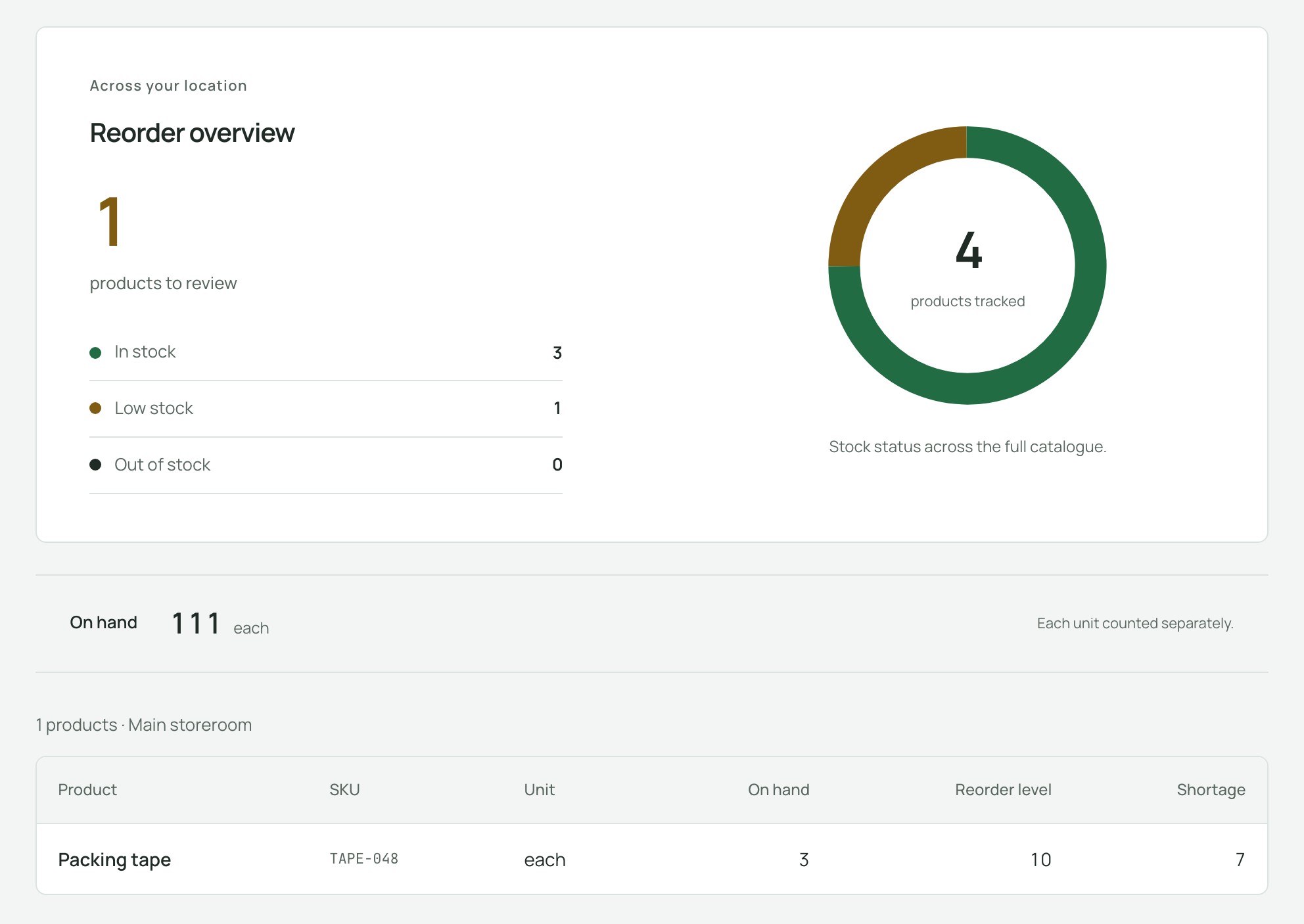Click the In stock count 3
The image size is (1304, 924).
(x=557, y=353)
